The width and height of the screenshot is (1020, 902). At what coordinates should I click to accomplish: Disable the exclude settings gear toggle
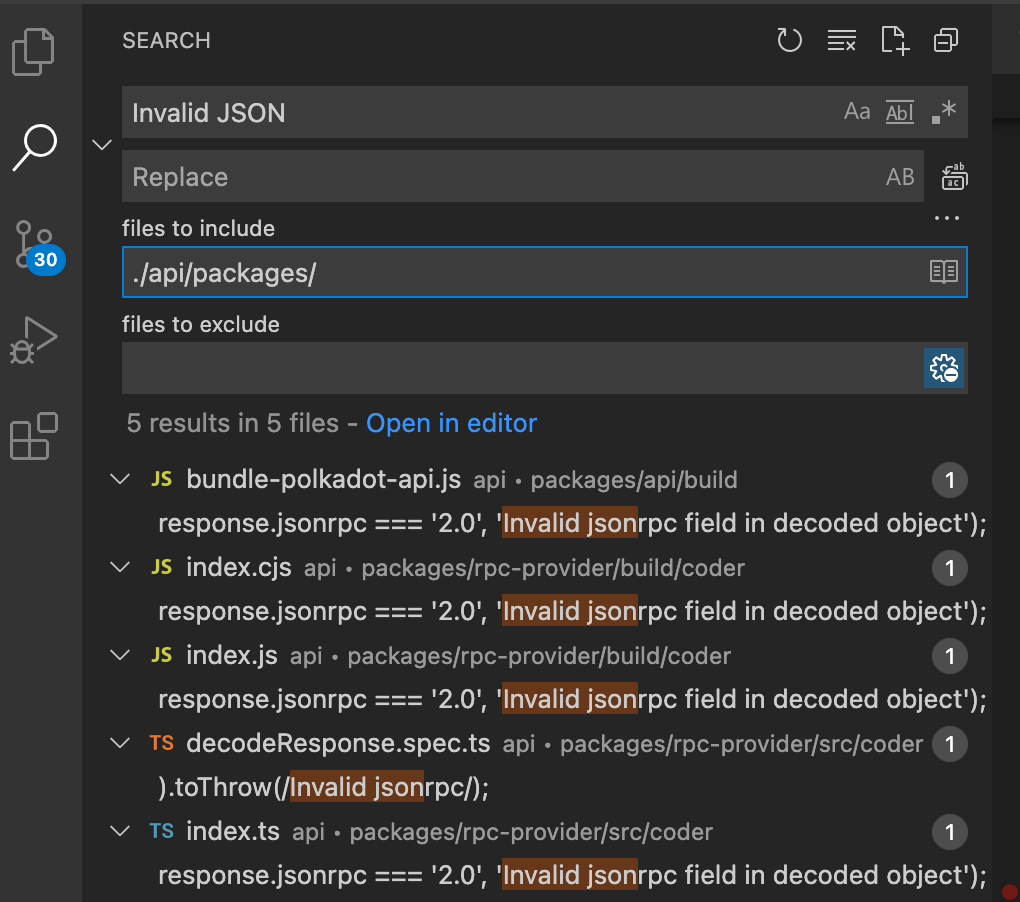(x=943, y=367)
